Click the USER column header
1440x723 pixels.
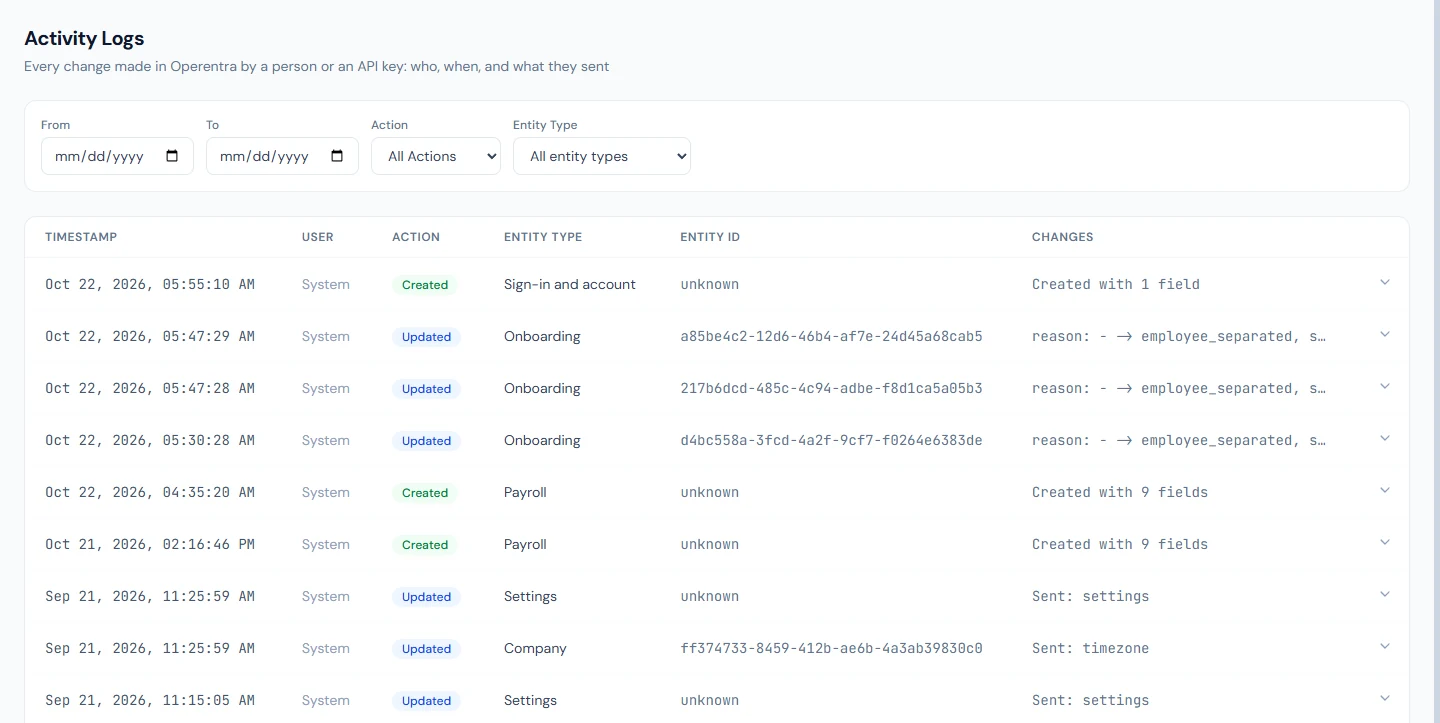click(x=318, y=237)
